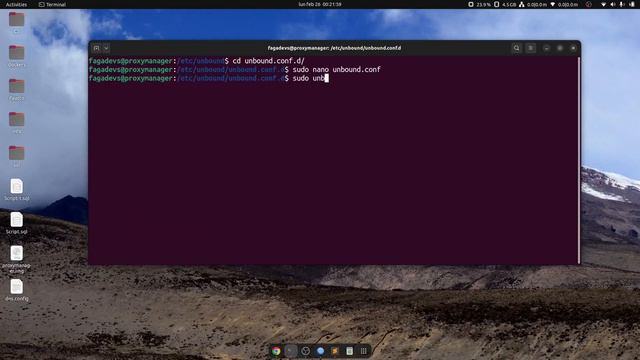Image resolution: width=640 pixels, height=360 pixels.
Task: Click the battery icon in top bar
Action: coord(631,4)
